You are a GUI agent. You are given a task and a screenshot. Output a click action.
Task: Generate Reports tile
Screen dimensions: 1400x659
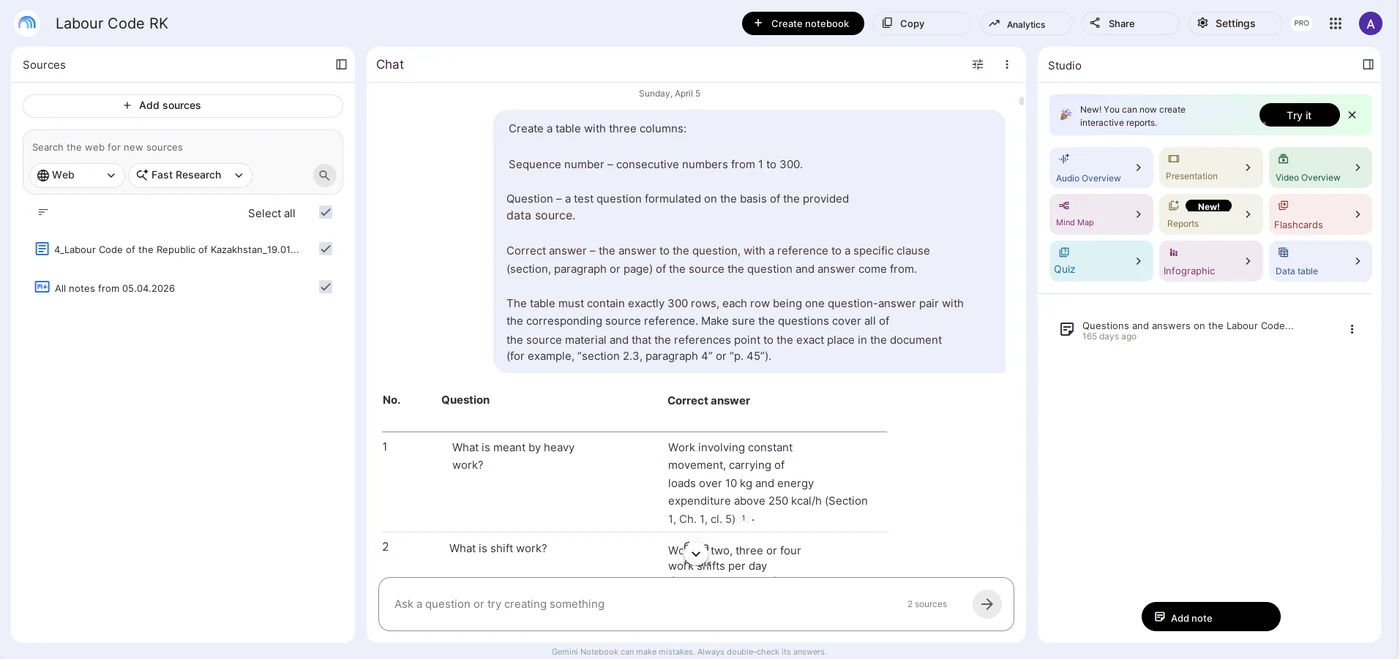(x=1210, y=214)
